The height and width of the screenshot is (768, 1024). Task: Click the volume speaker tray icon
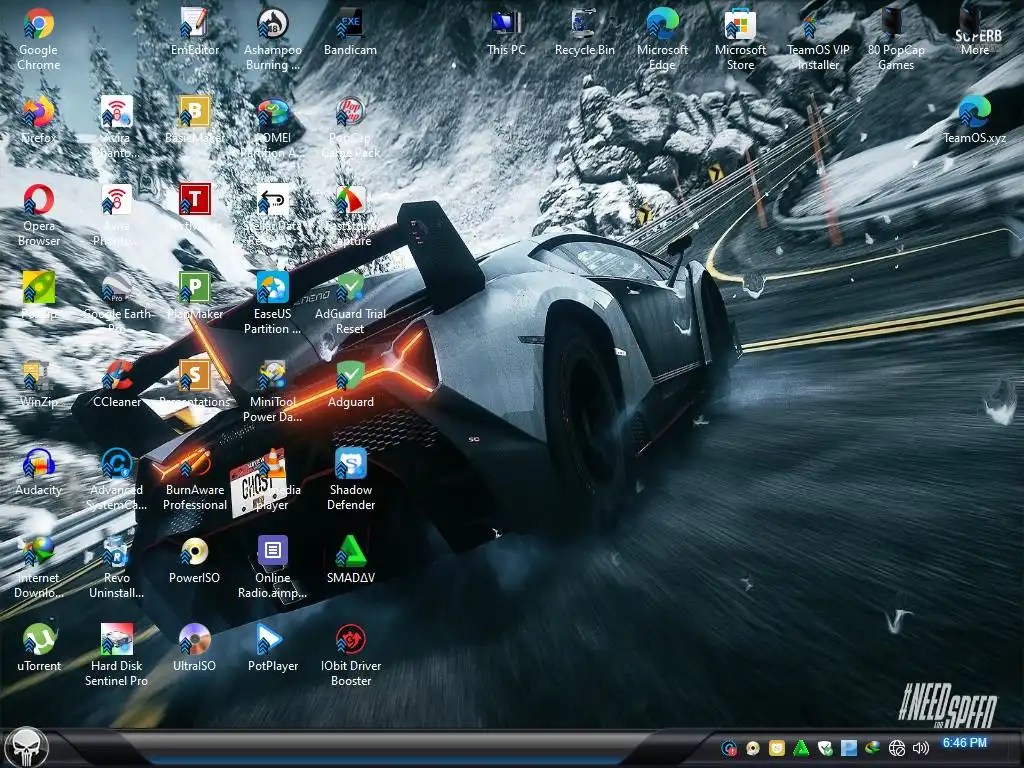click(x=921, y=748)
